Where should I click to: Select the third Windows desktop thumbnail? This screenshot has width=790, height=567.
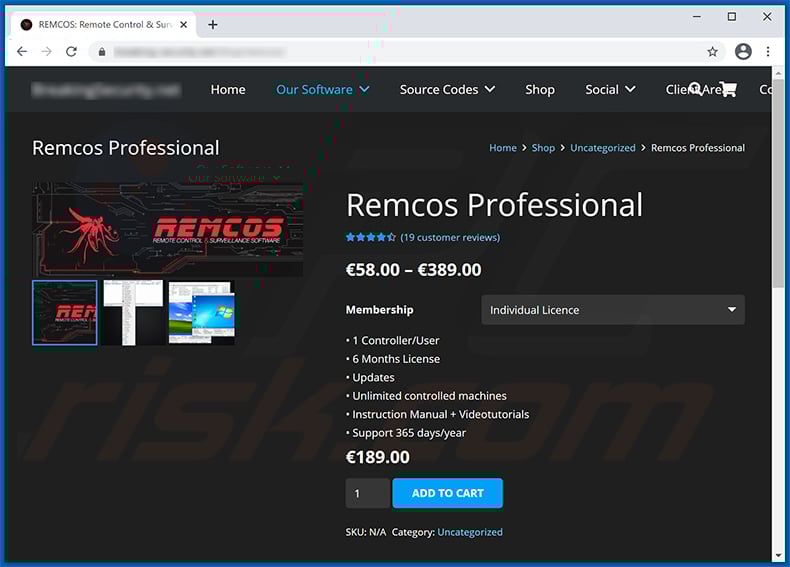pos(202,312)
